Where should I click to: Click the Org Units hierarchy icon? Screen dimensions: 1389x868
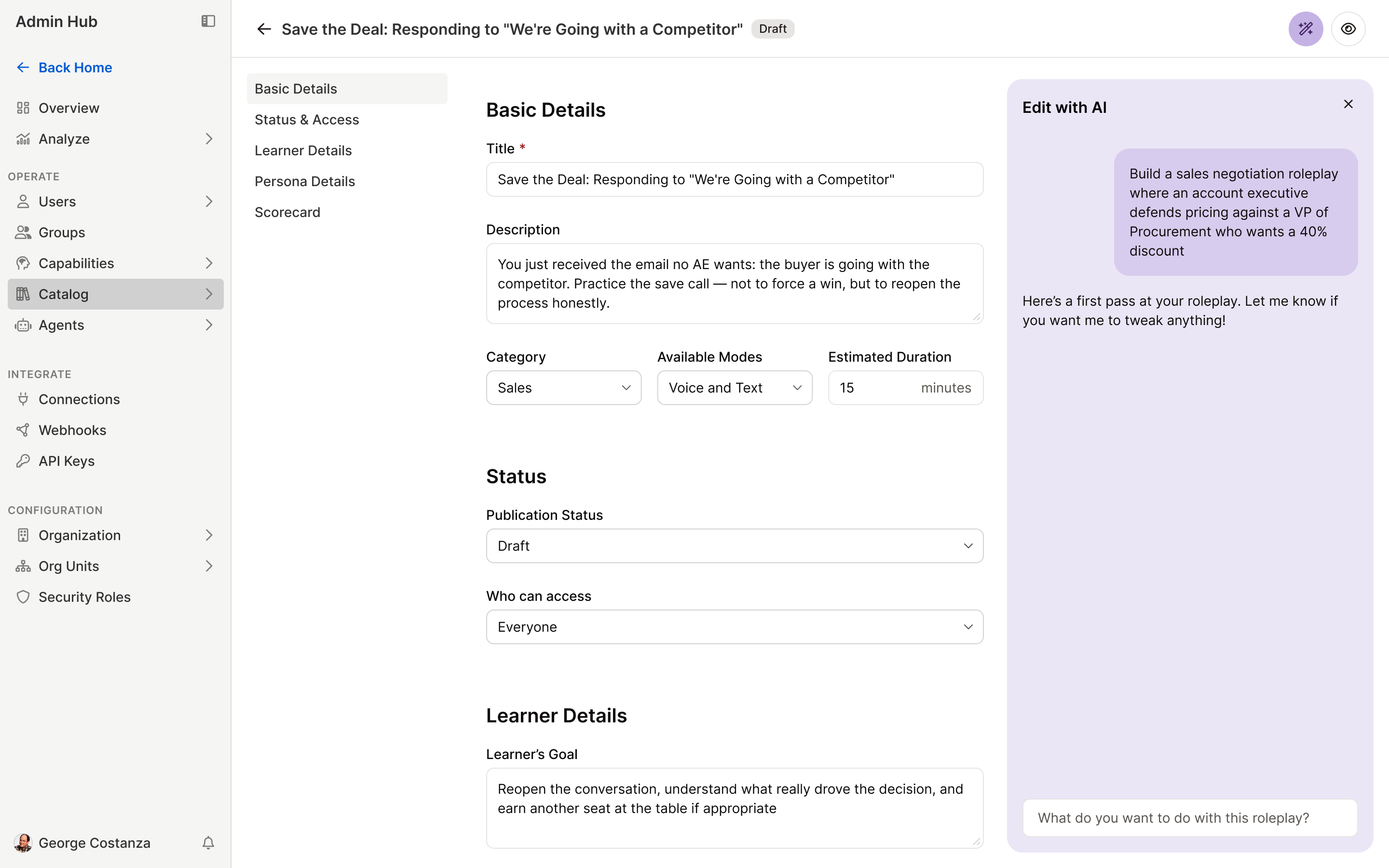pos(23,566)
